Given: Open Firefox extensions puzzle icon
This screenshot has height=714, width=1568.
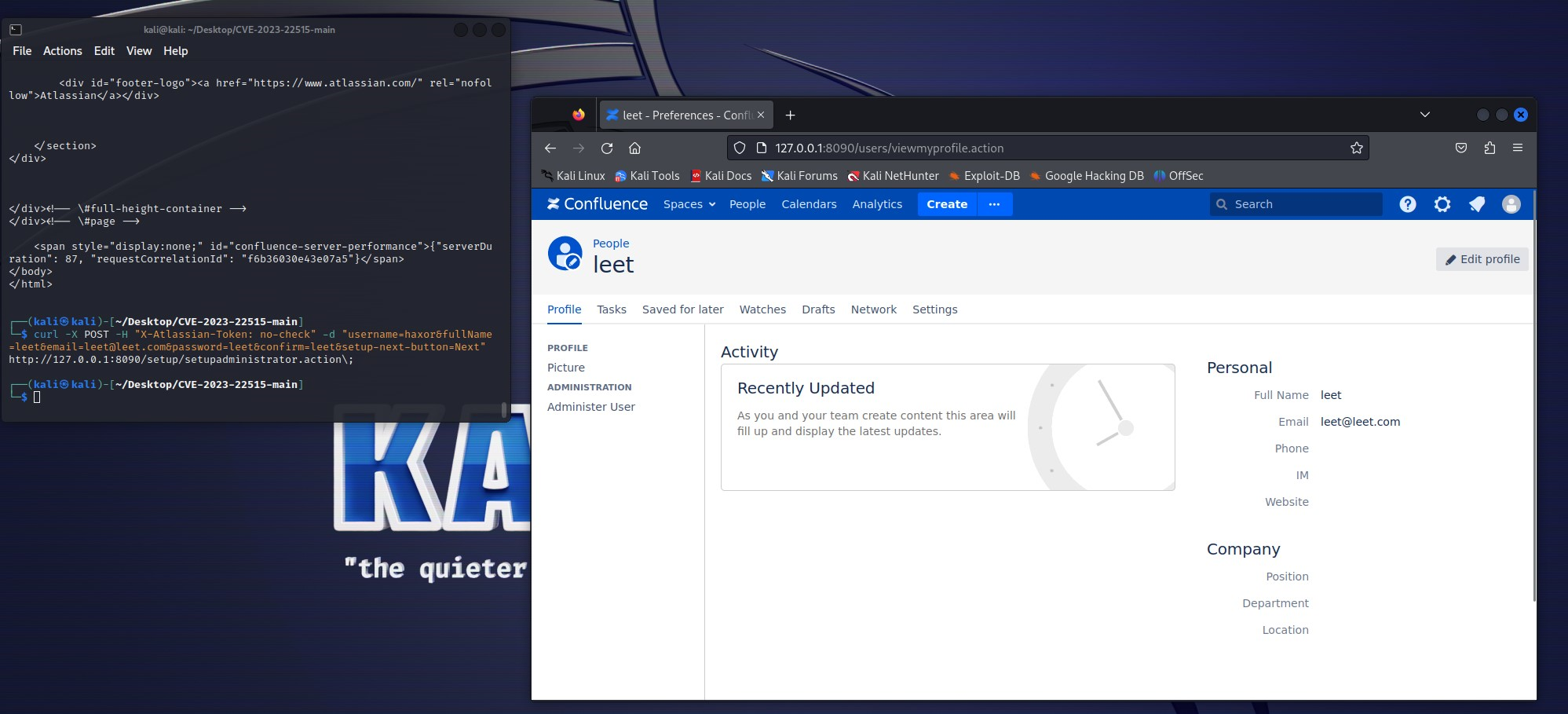Looking at the screenshot, I should tap(1489, 148).
